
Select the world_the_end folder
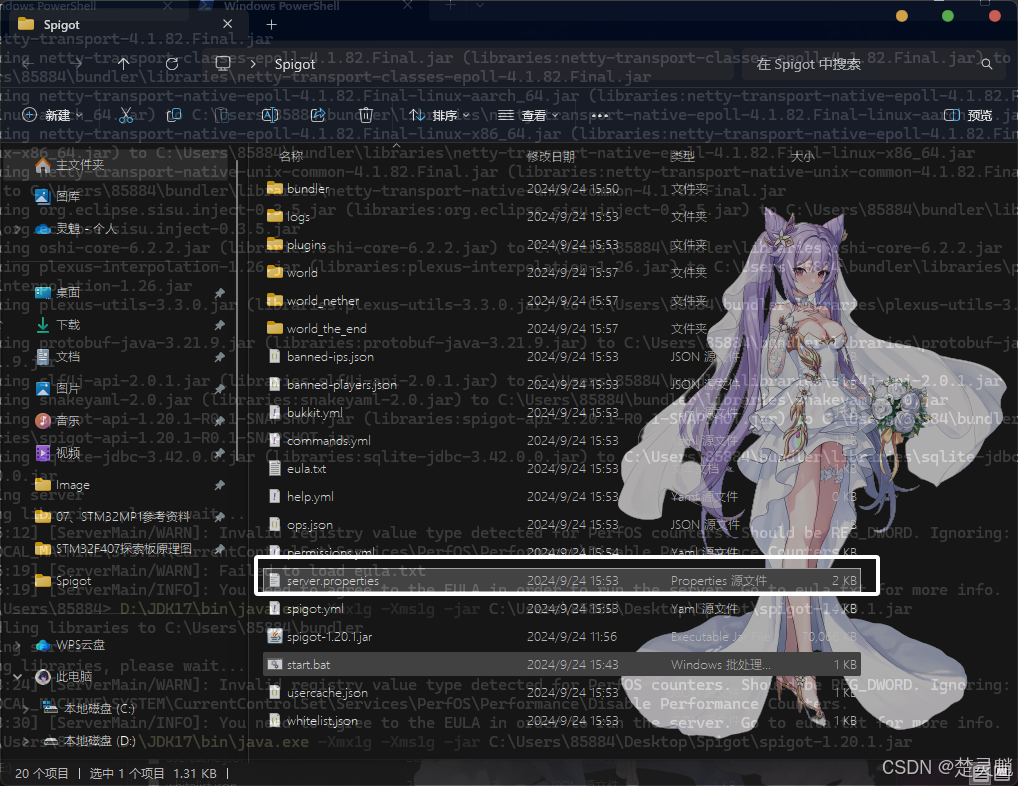click(562, 328)
